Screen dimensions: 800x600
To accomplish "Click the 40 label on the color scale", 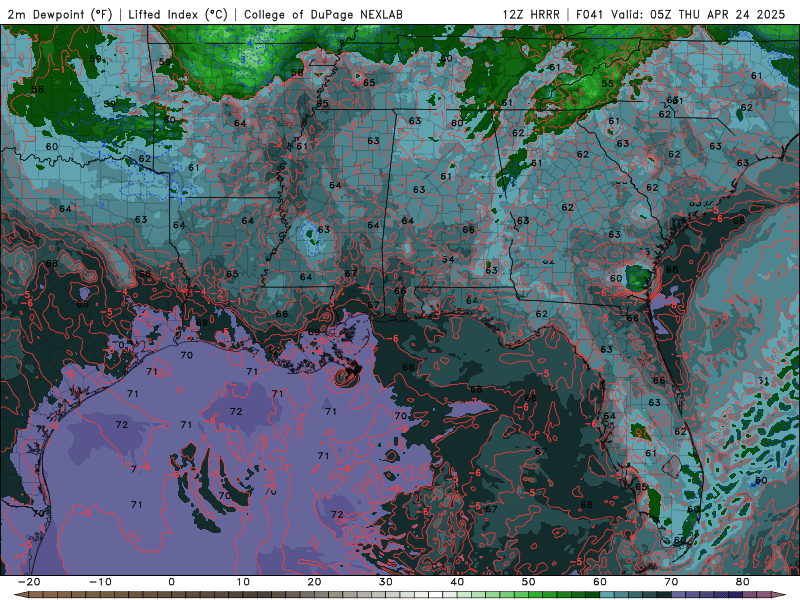I will point(457,582).
